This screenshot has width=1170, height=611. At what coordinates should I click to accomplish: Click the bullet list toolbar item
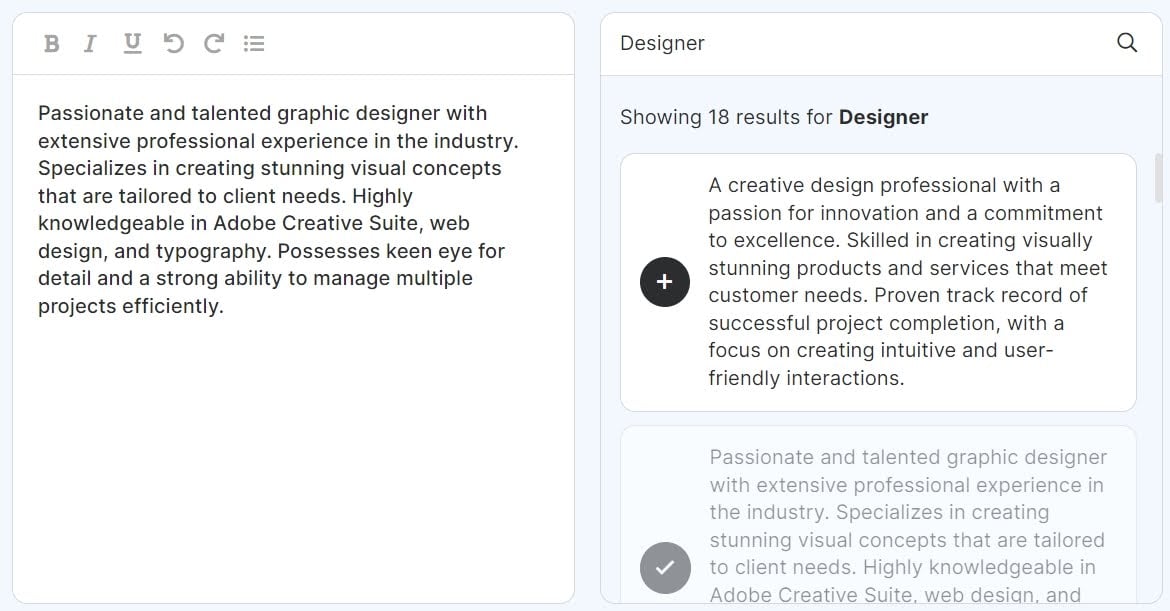point(254,43)
